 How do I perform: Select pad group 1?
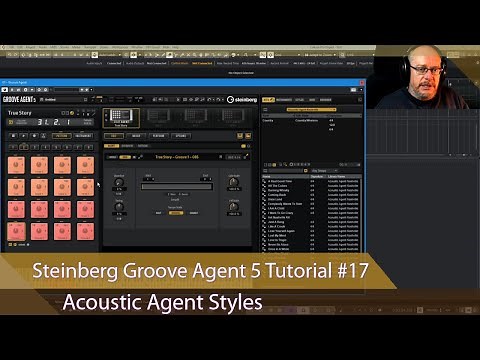13,147
